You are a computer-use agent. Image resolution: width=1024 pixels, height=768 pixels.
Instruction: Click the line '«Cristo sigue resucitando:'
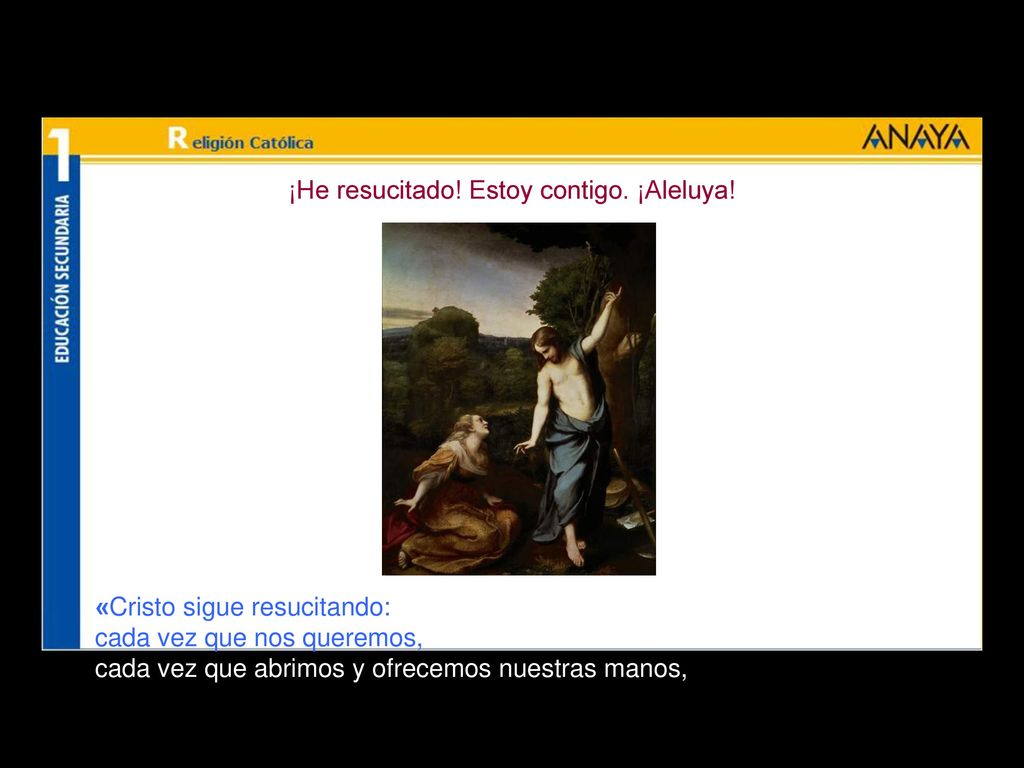click(243, 607)
